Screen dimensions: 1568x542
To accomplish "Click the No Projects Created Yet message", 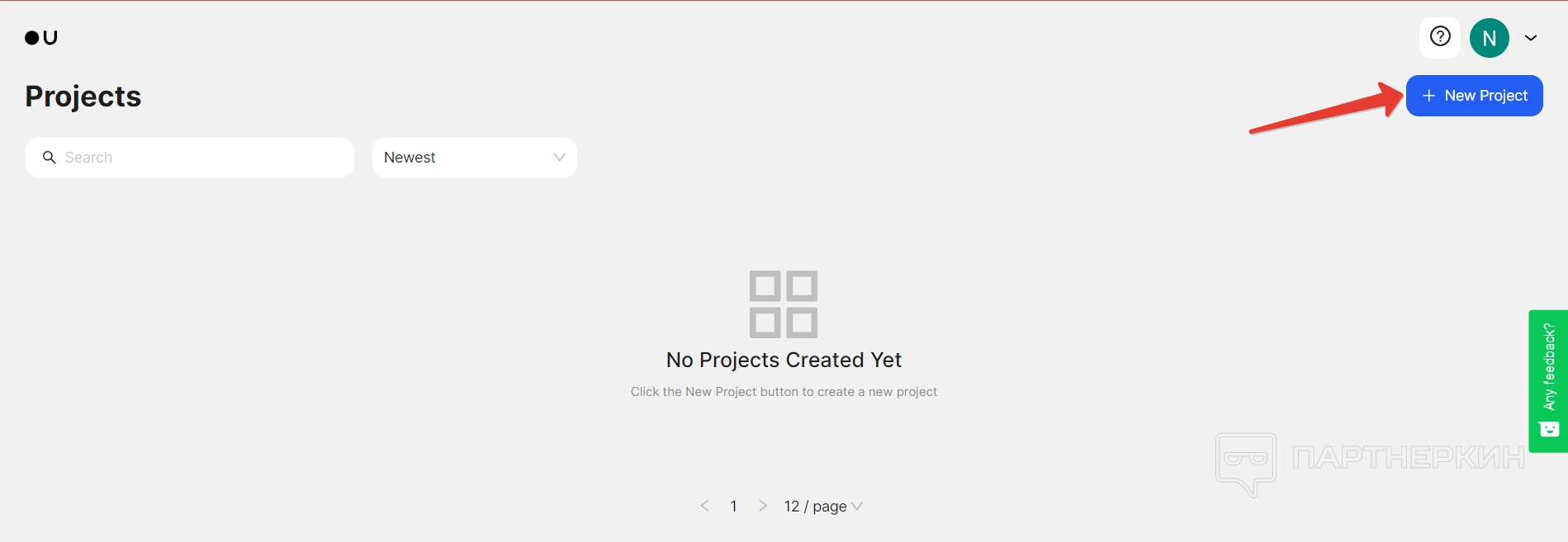I will coord(784,360).
